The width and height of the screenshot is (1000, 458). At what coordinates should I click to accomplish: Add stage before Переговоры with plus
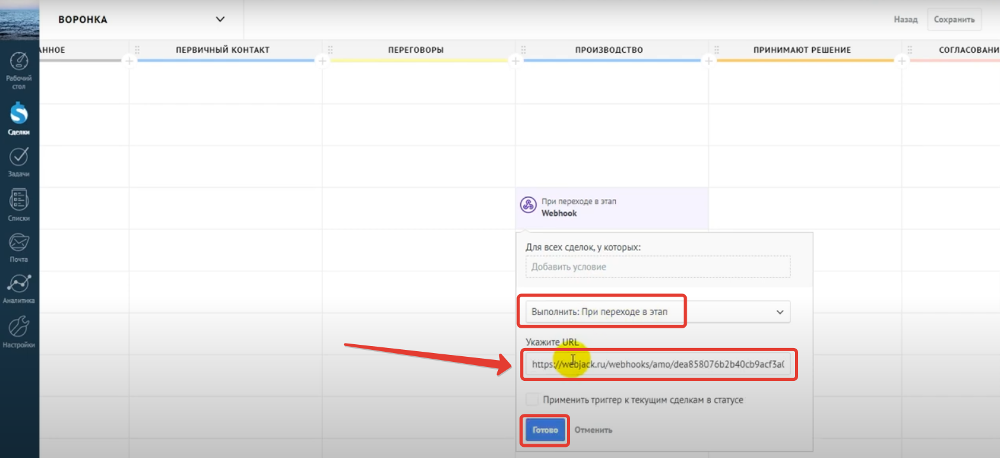pos(322,61)
